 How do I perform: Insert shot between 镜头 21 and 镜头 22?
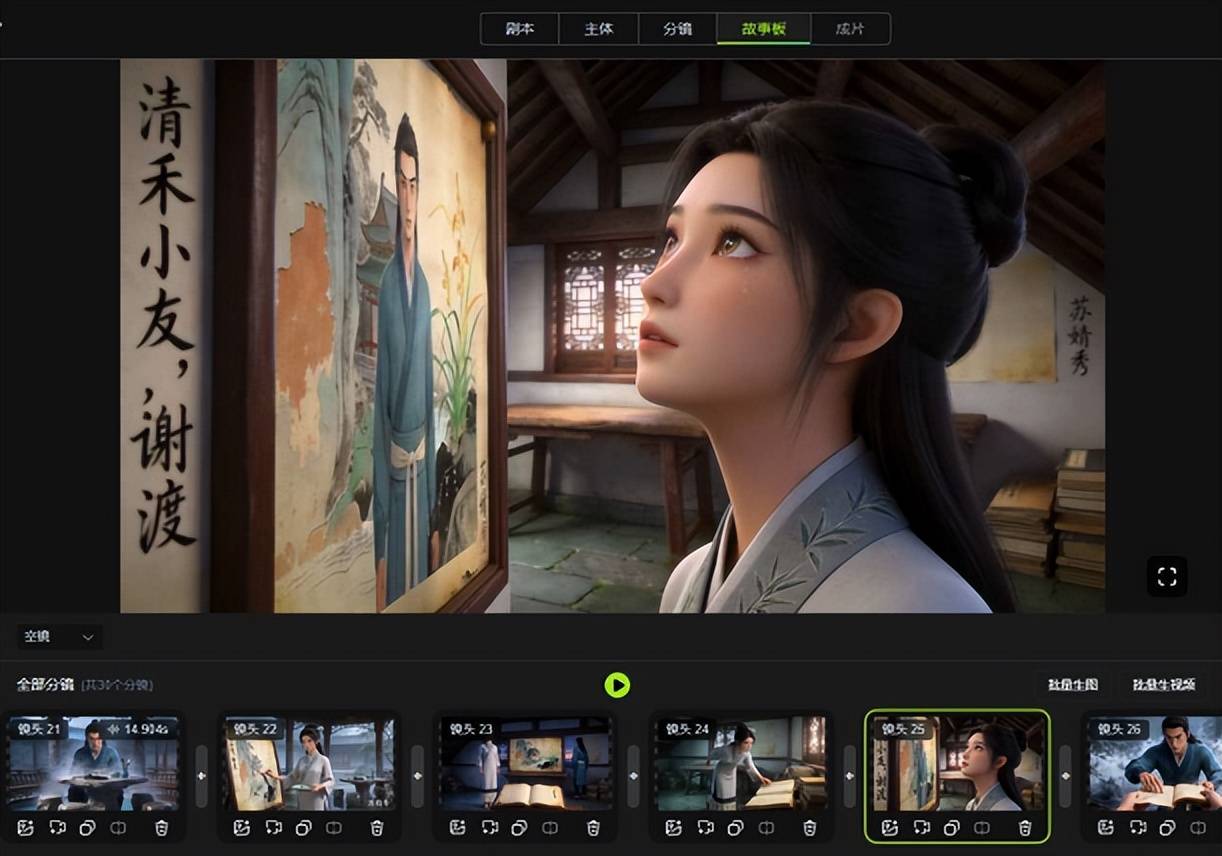[201, 775]
